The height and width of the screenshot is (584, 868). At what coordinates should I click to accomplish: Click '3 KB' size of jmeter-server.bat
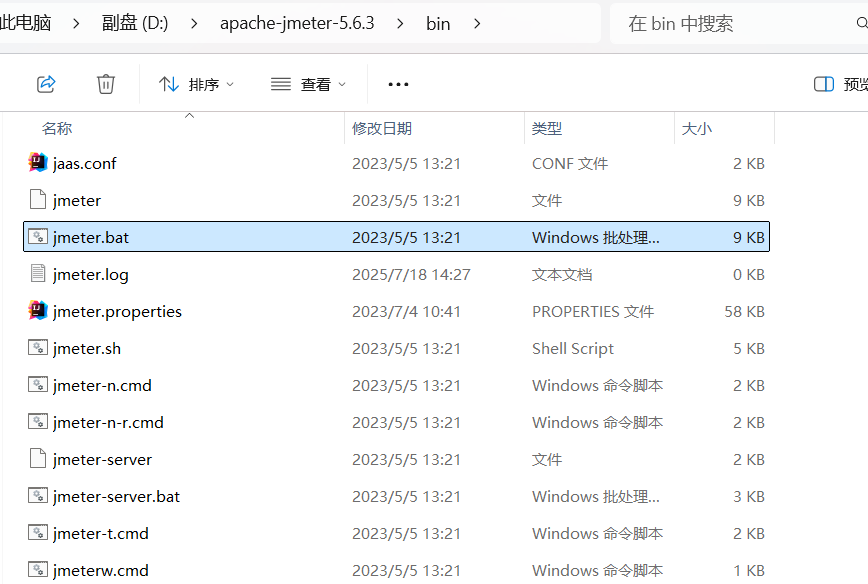749,497
